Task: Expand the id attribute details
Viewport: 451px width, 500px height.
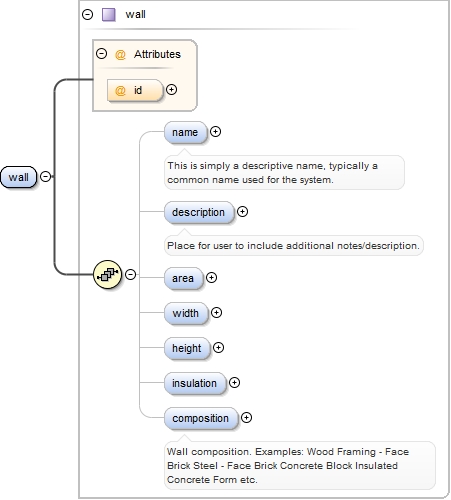Action: [x=171, y=89]
